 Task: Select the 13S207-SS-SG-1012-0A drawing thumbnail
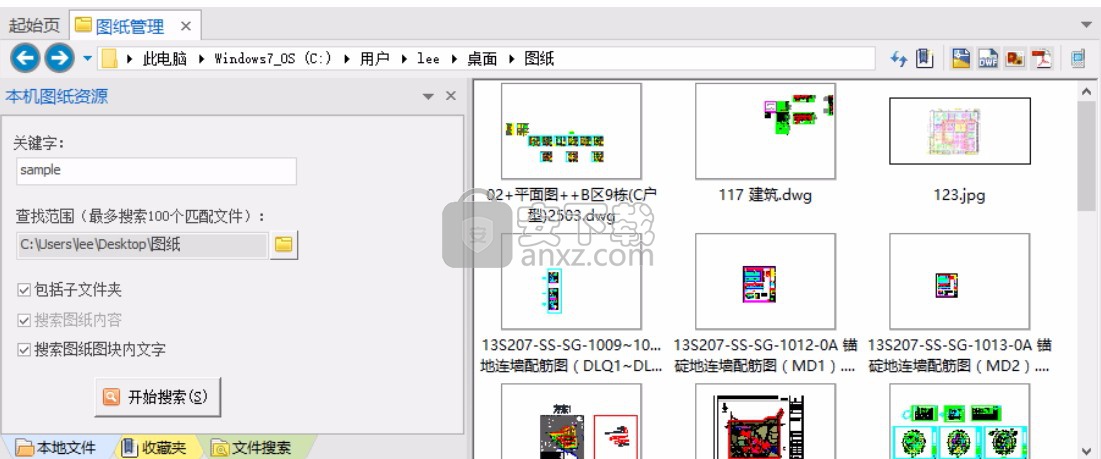(x=765, y=281)
